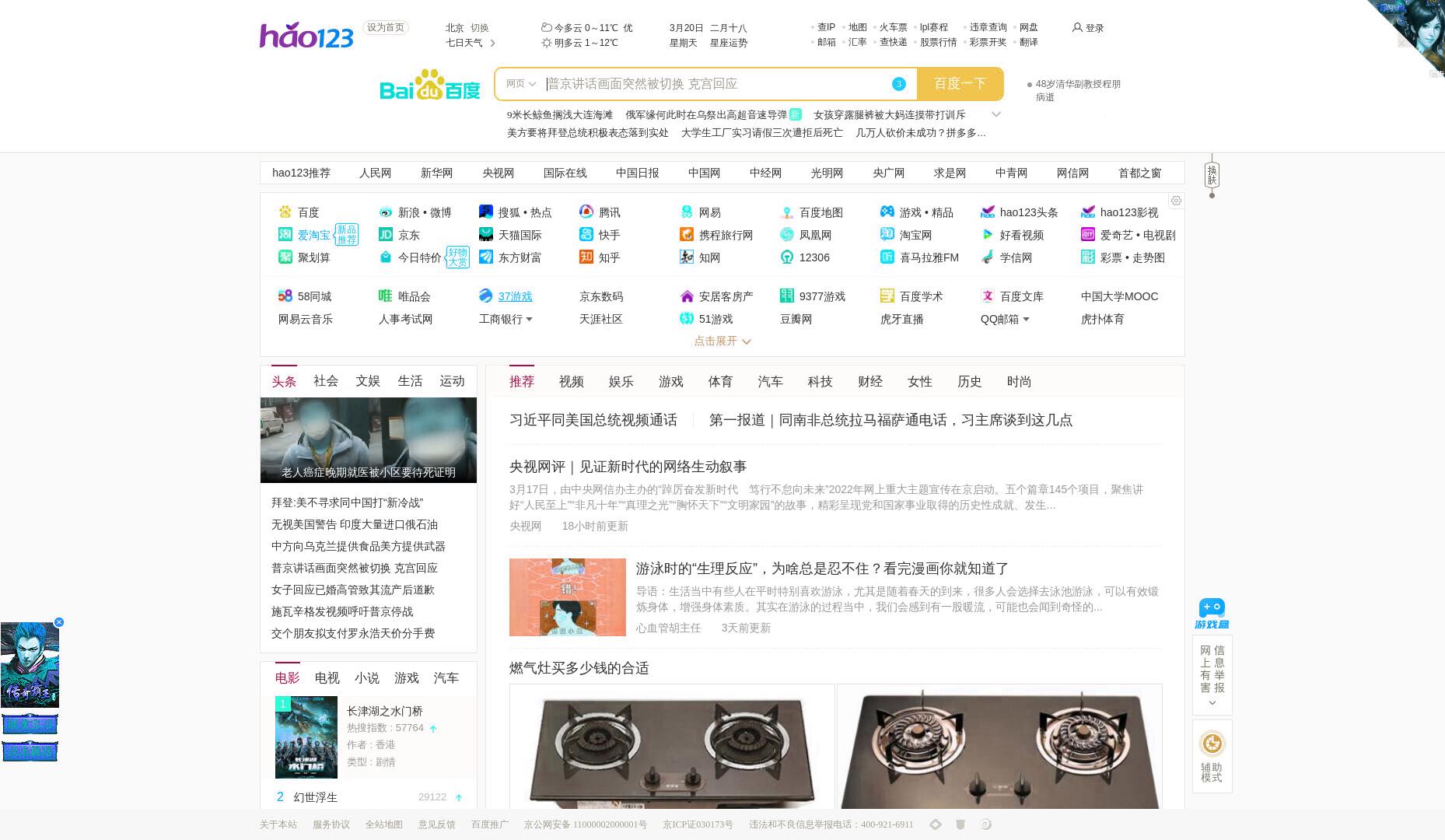Open QQ邮箱 dropdown arrow
This screenshot has width=1445, height=840.
point(1026,320)
